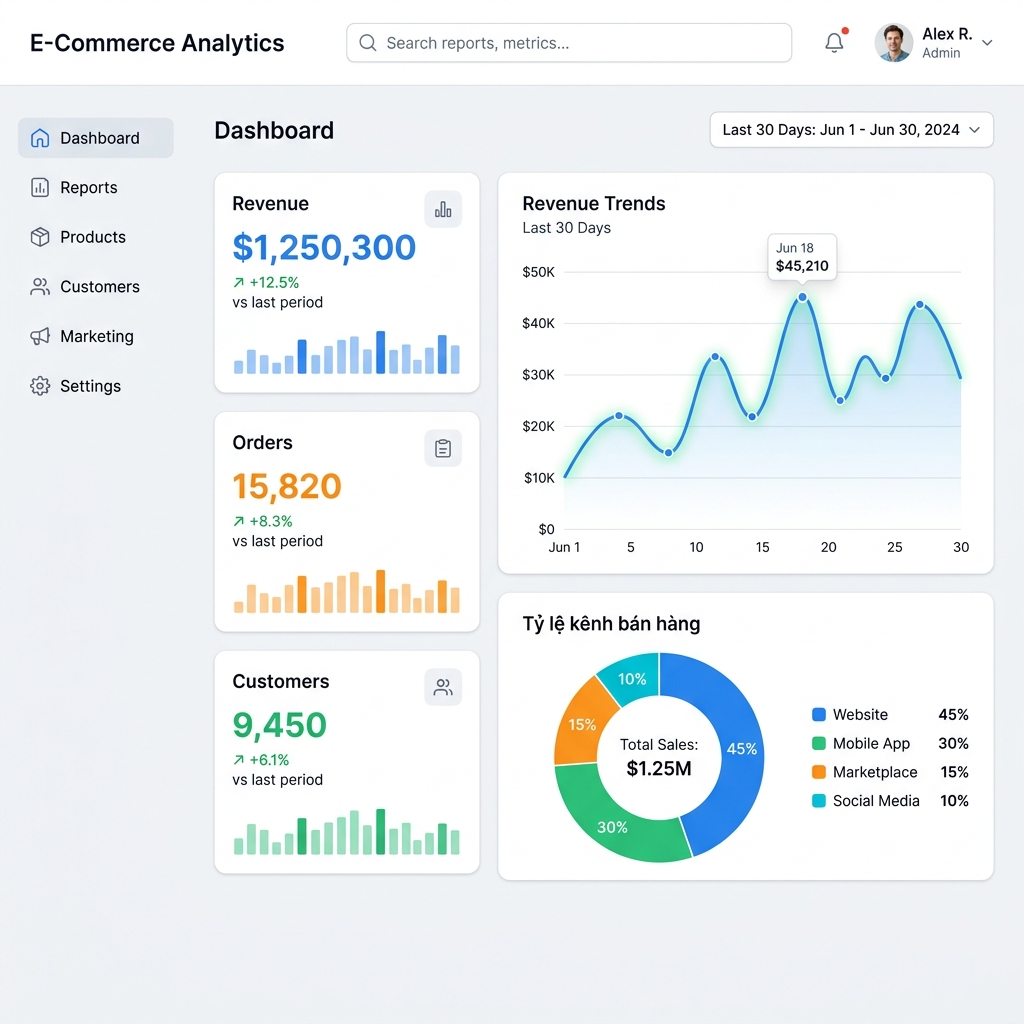This screenshot has height=1024, width=1024.
Task: Click the E-Commerce Analytics title
Action: coord(157,43)
